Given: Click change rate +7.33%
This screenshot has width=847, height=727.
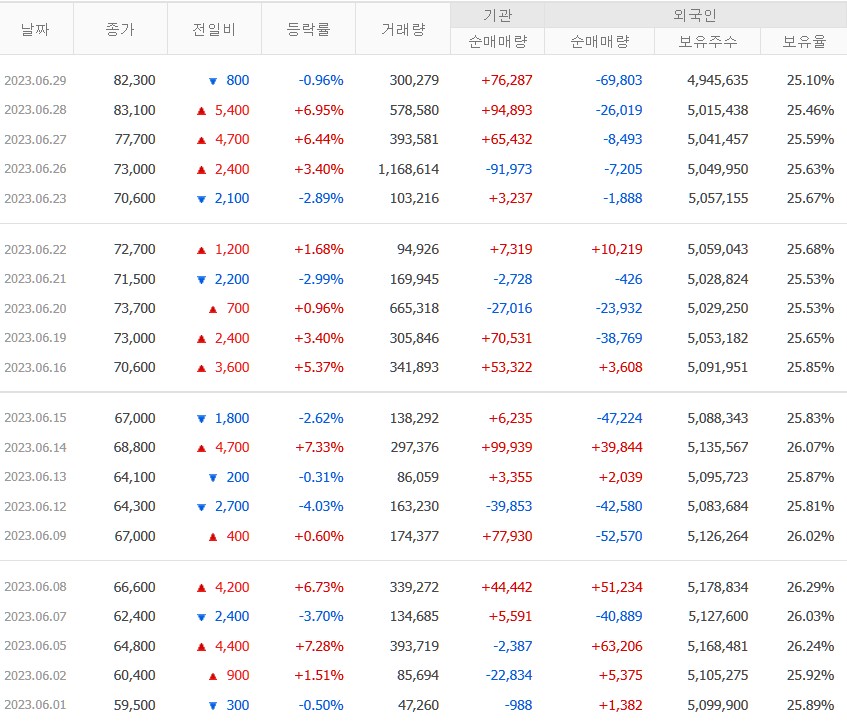Looking at the screenshot, I should (319, 447).
